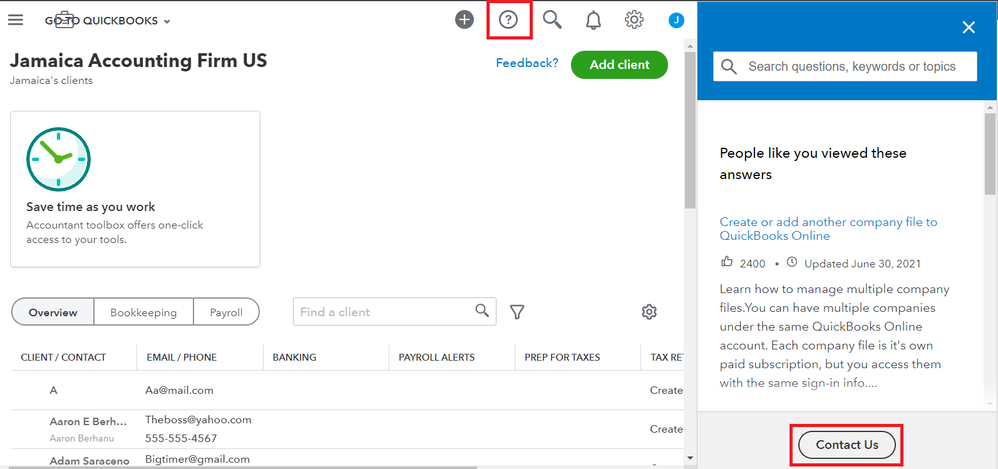This screenshot has height=469, width=998.
Task: Click the thumbs up icon beside 2400
Action: click(x=726, y=262)
